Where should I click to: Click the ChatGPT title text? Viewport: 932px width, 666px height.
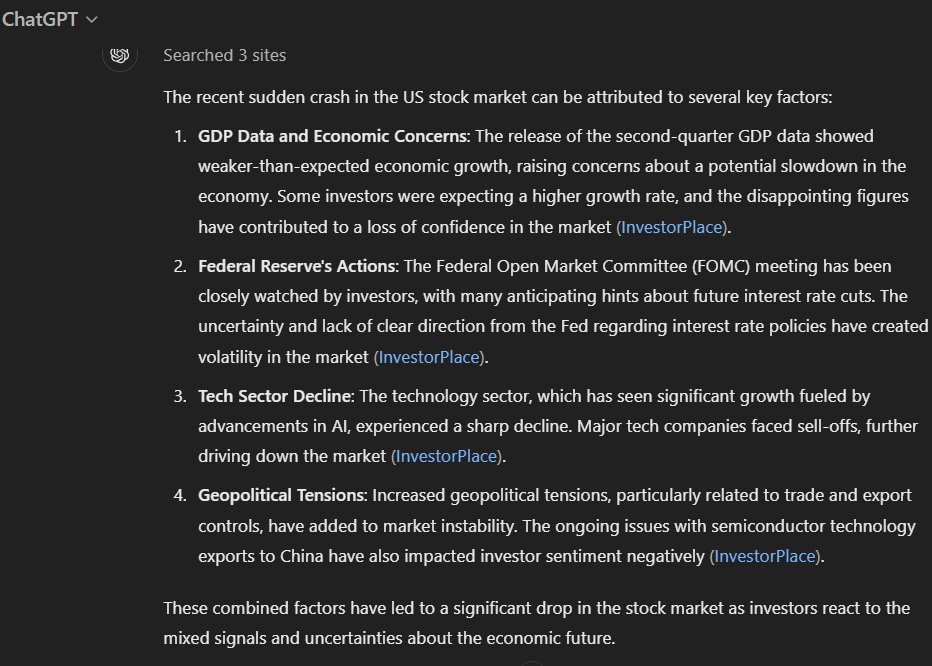[x=40, y=20]
